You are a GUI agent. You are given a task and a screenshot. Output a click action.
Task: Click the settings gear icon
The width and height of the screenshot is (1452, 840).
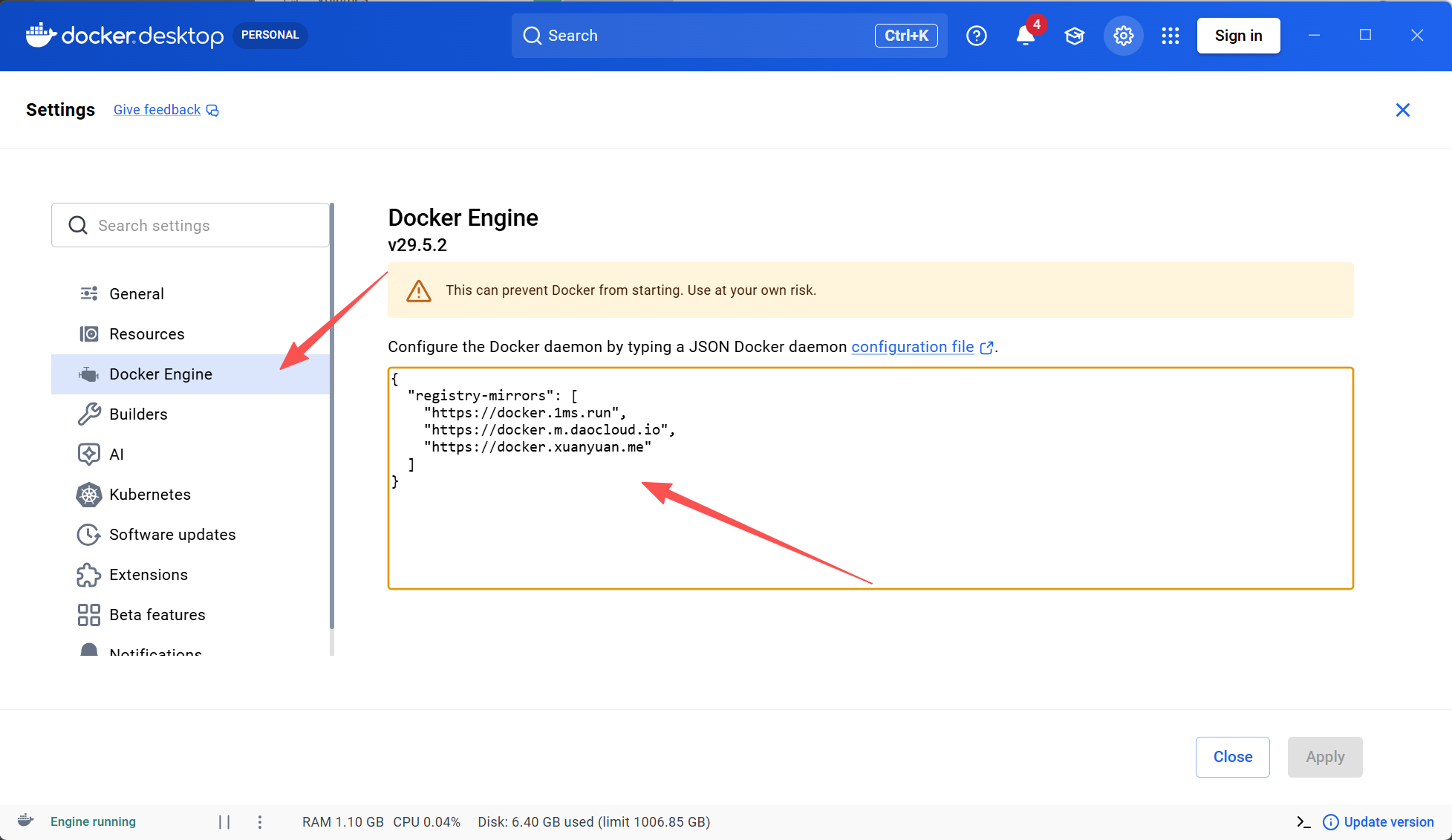1124,36
